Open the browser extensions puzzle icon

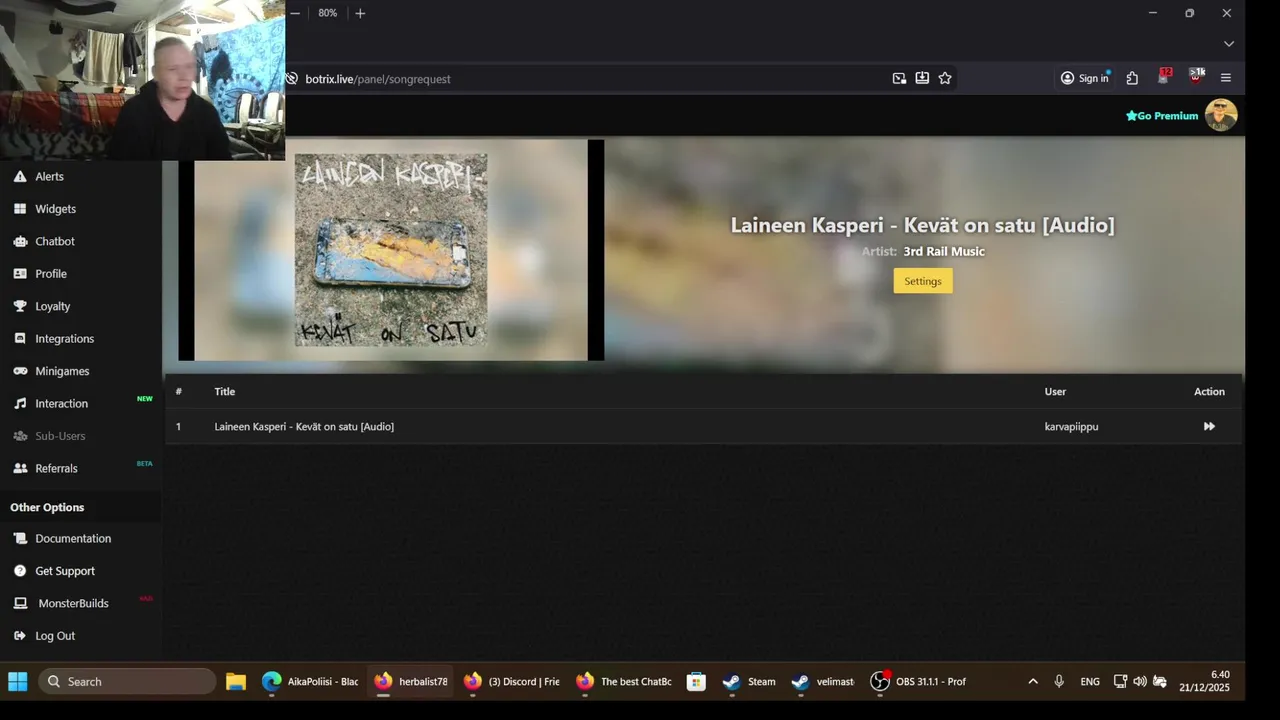pos(1132,78)
